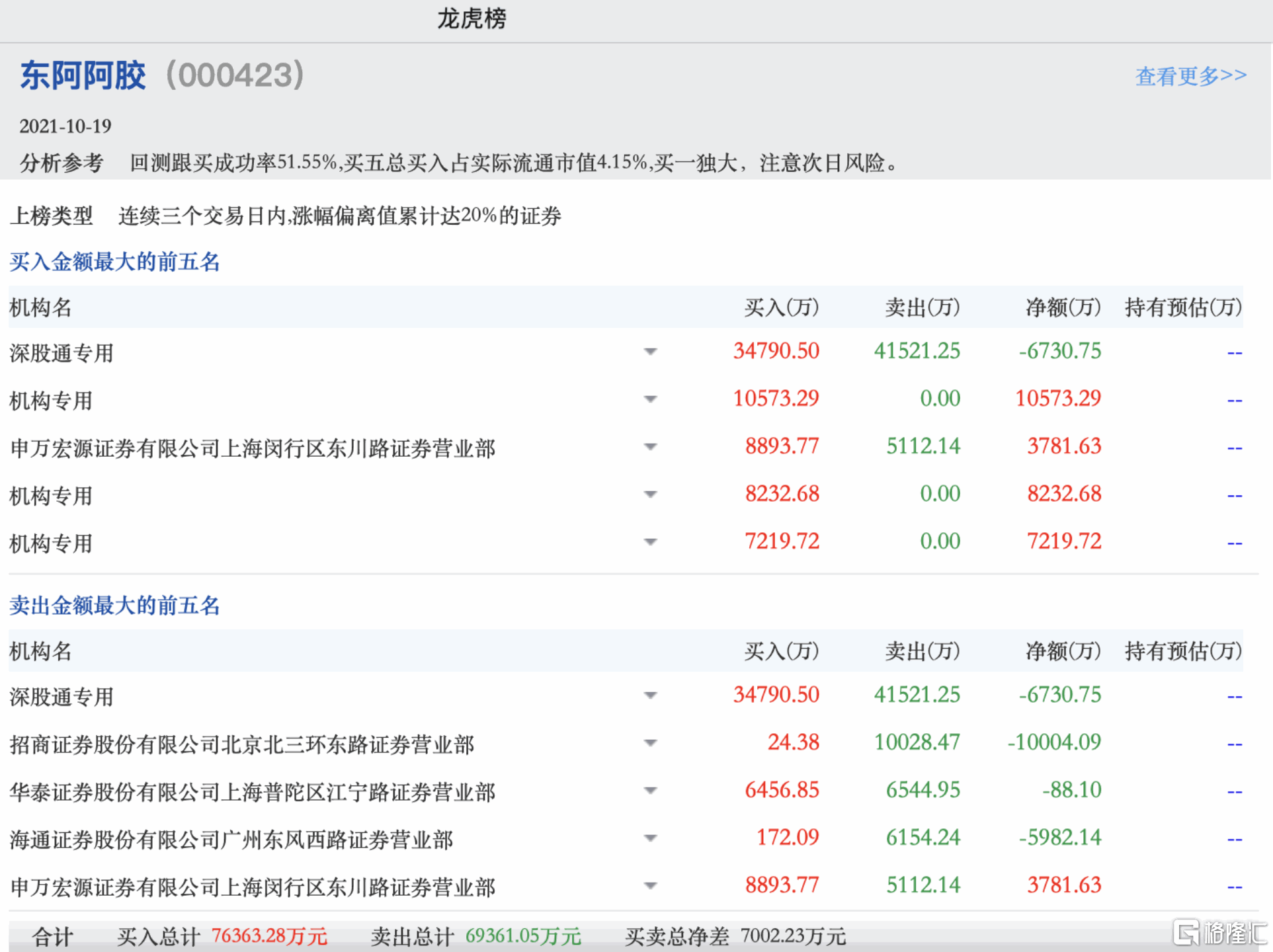Select 卖出金额最大的前五名 section heading

pyautogui.click(x=114, y=606)
